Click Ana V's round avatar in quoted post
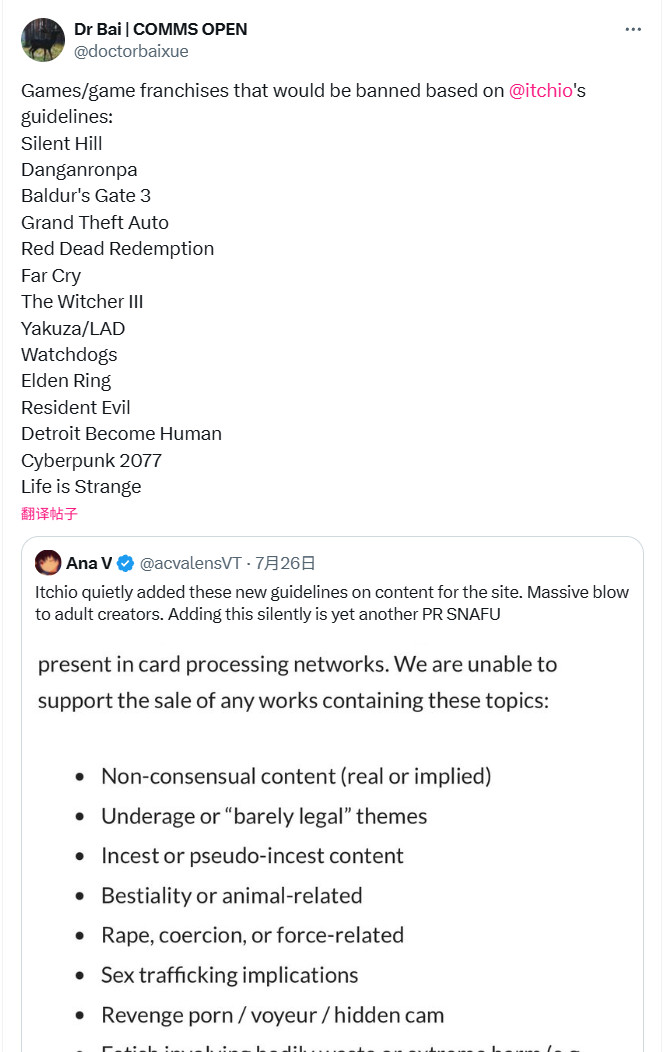This screenshot has height=1052, width=667. [48, 562]
